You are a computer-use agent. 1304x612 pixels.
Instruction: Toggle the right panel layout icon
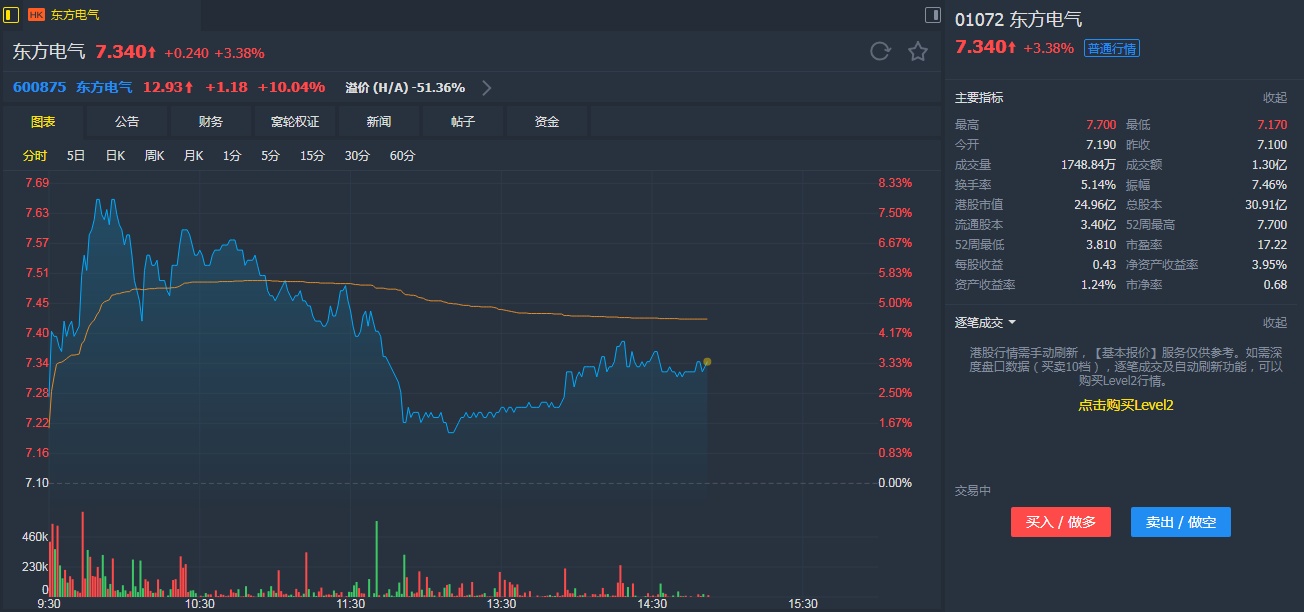(x=932, y=15)
